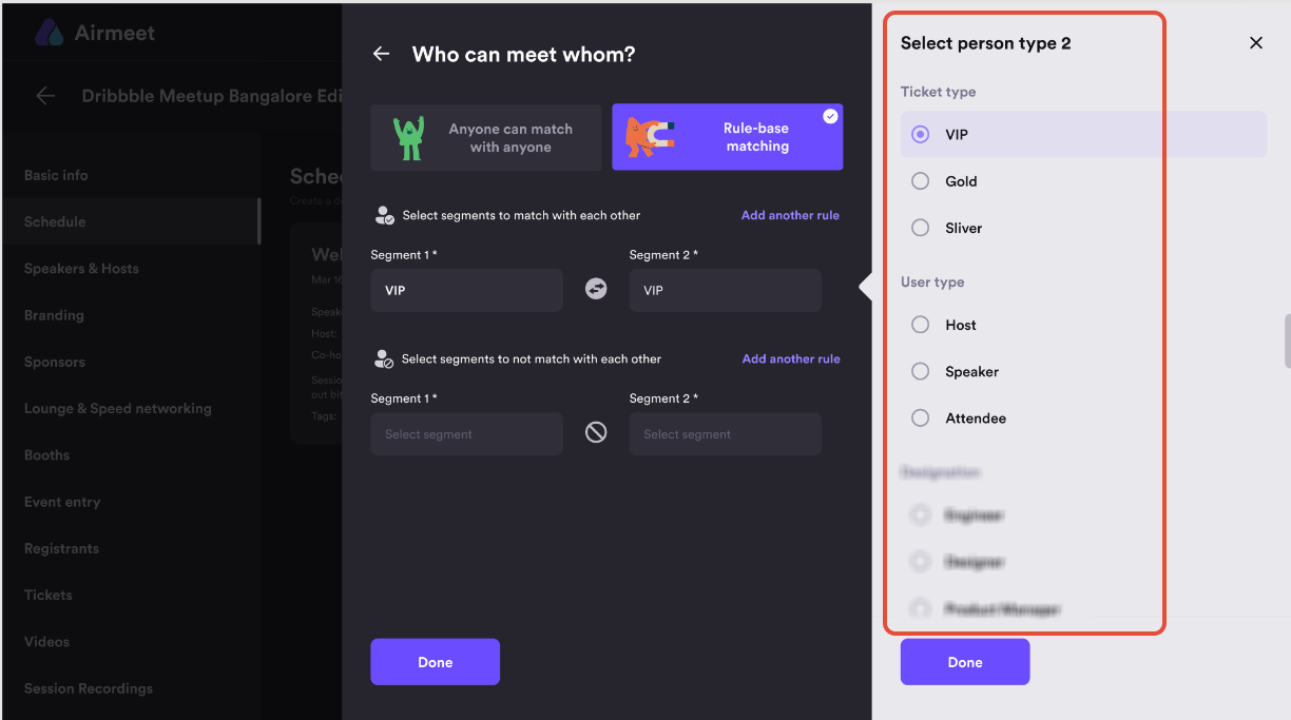Choose the Attendee user type option
The height and width of the screenshot is (720, 1291).
920,418
